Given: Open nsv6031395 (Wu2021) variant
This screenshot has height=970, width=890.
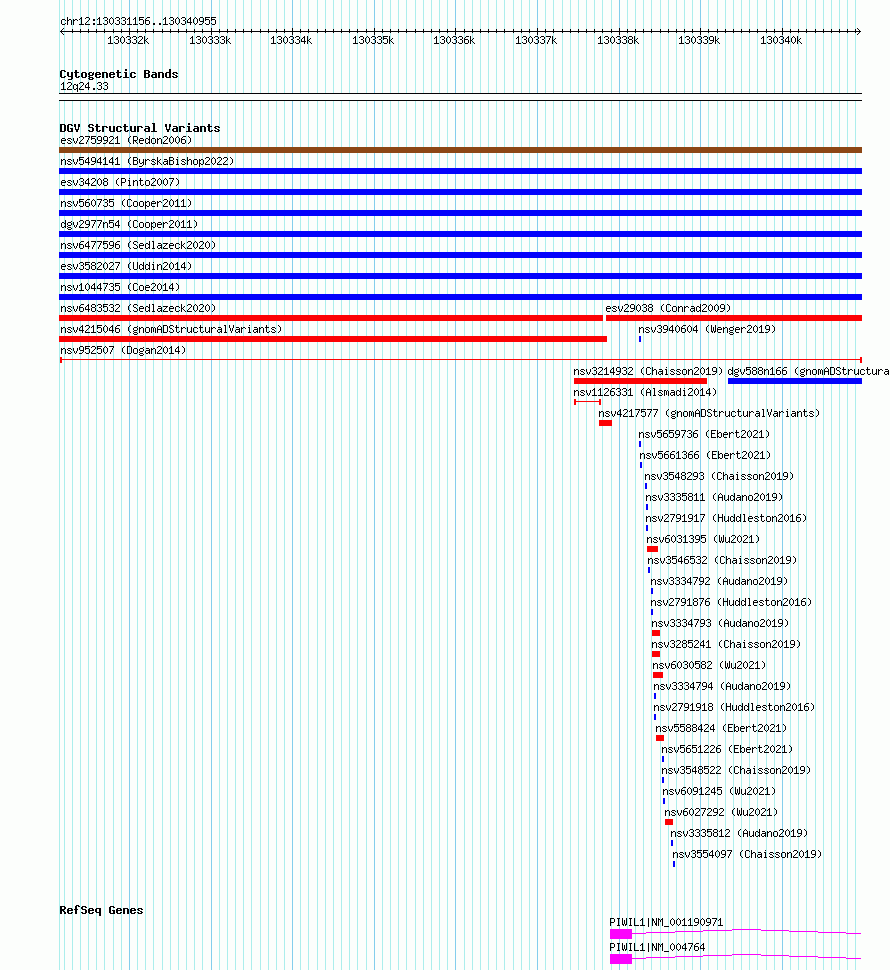Looking at the screenshot, I should coord(703,540).
